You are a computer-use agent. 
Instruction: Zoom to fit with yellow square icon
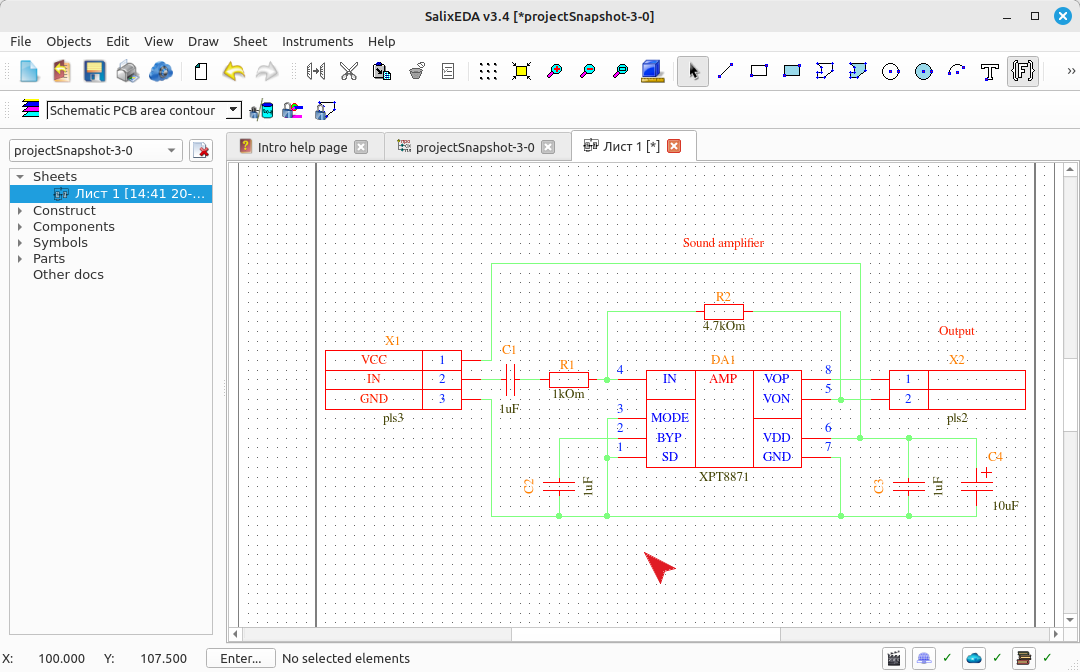point(521,71)
